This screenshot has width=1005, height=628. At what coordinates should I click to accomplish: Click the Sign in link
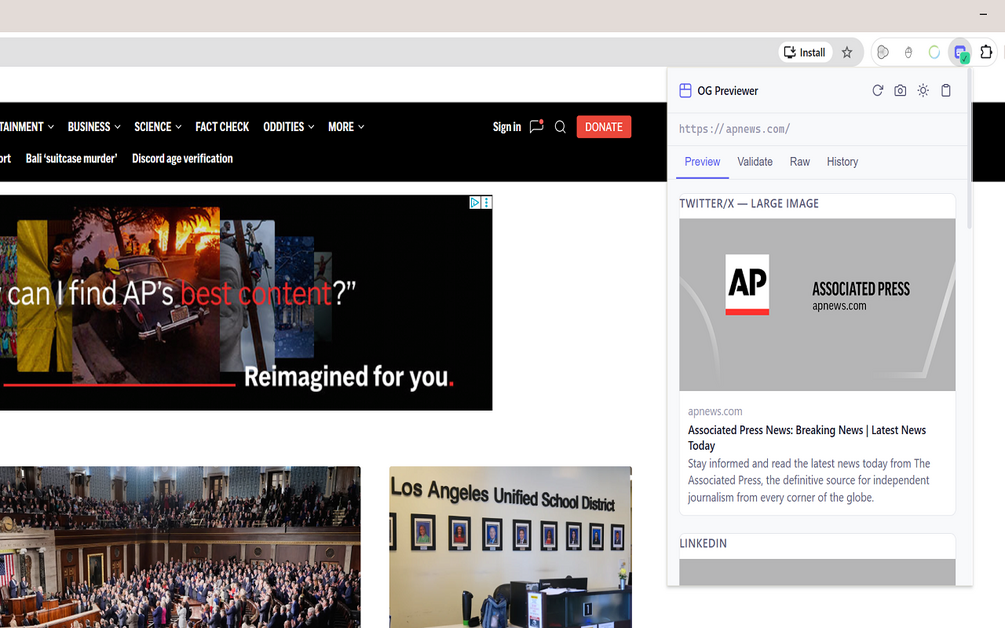click(506, 127)
